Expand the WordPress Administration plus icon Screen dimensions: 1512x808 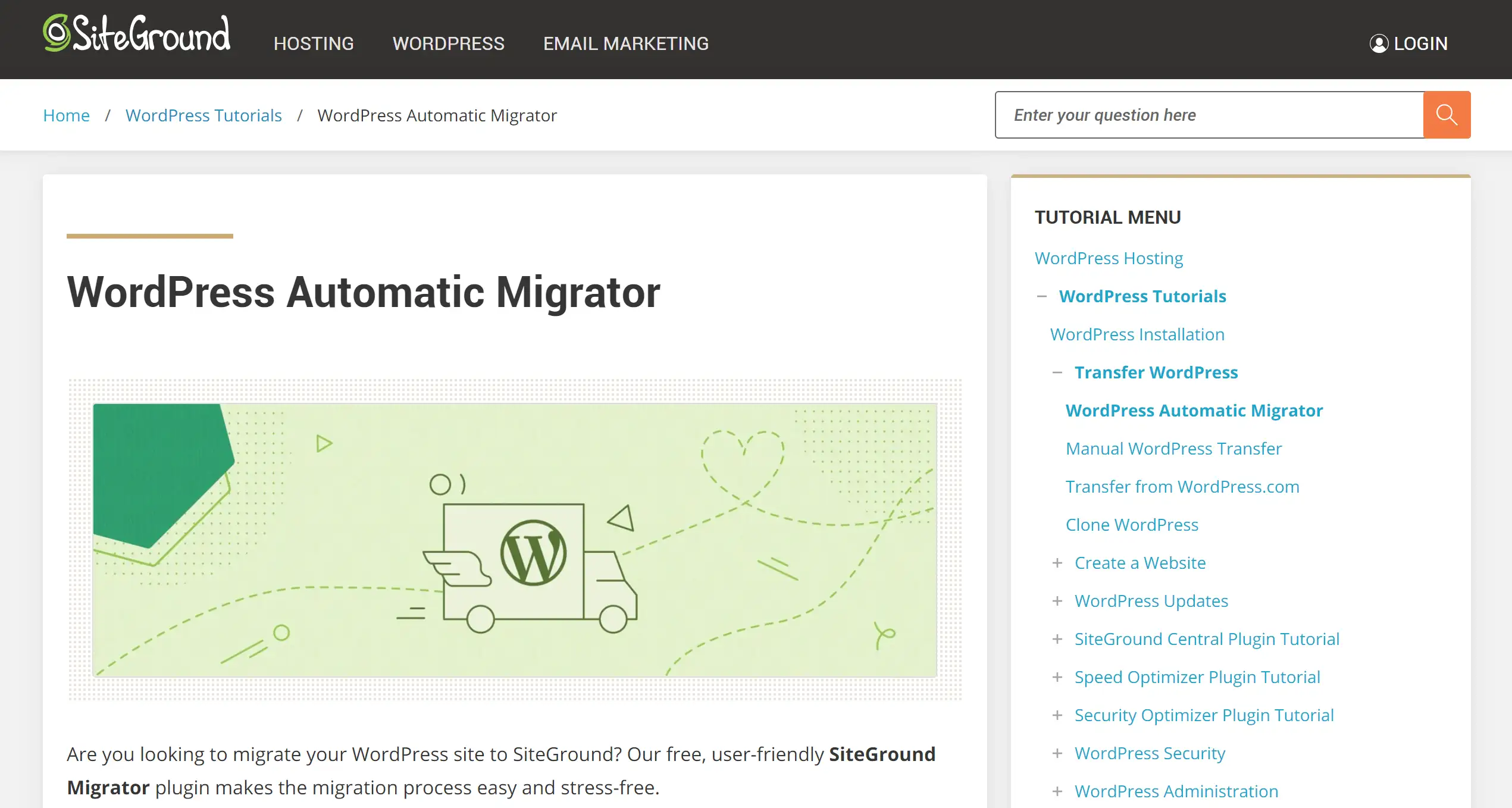1057,791
